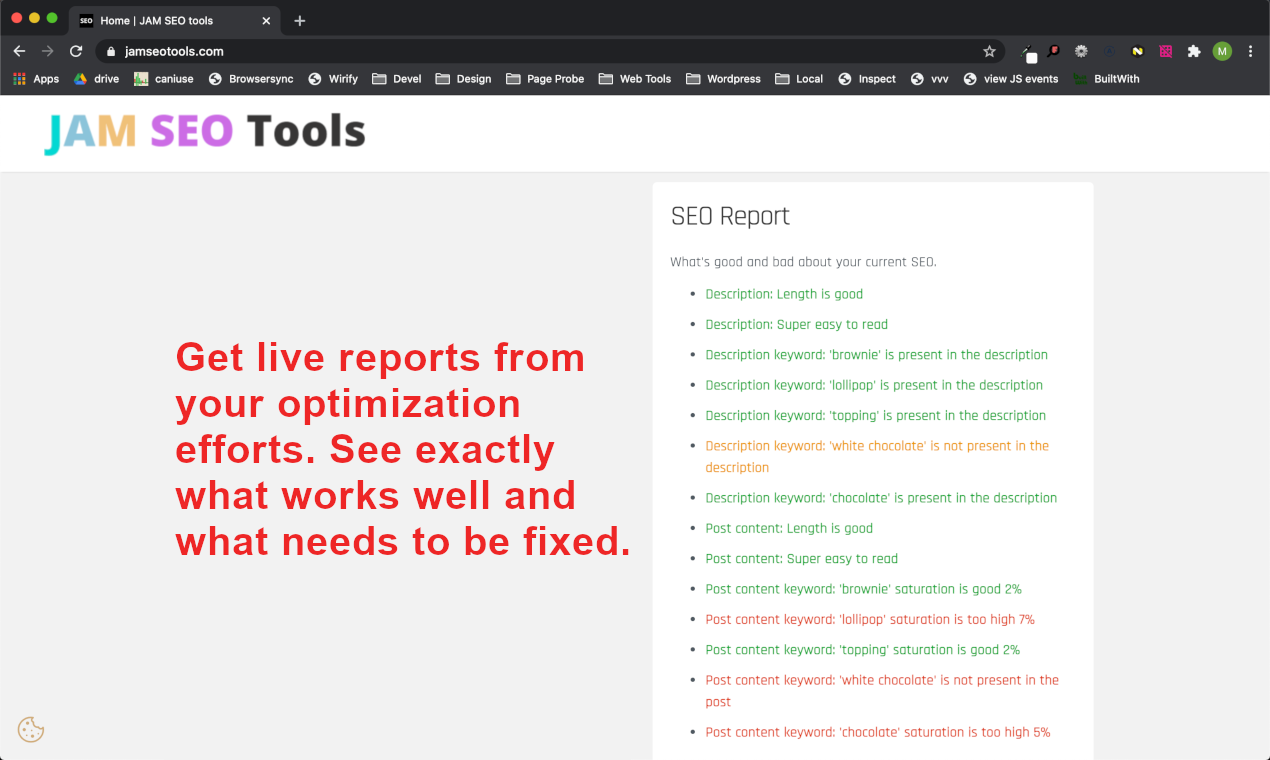Click the red magnifier extension icon

pyautogui.click(x=1053, y=51)
